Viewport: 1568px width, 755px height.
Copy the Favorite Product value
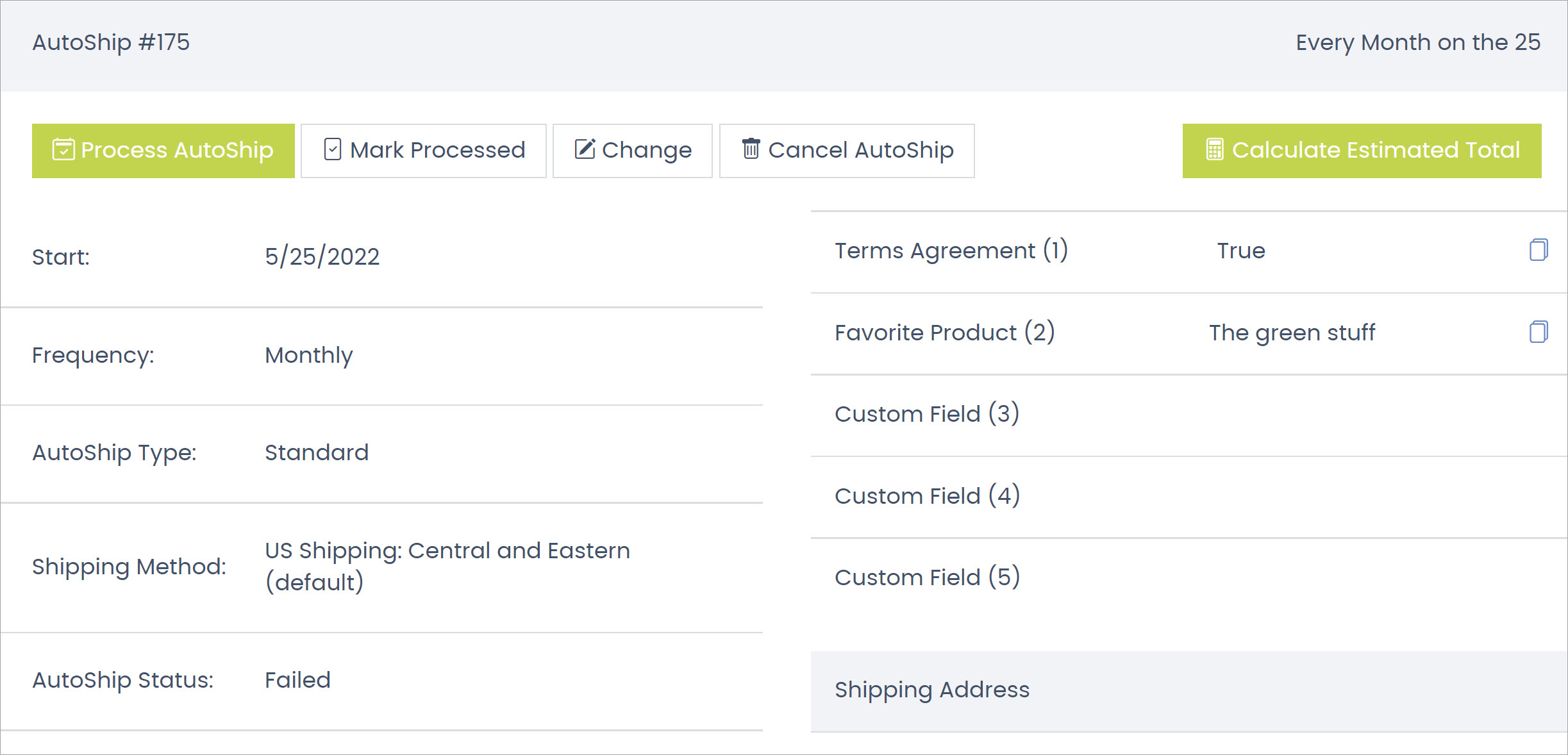point(1539,332)
